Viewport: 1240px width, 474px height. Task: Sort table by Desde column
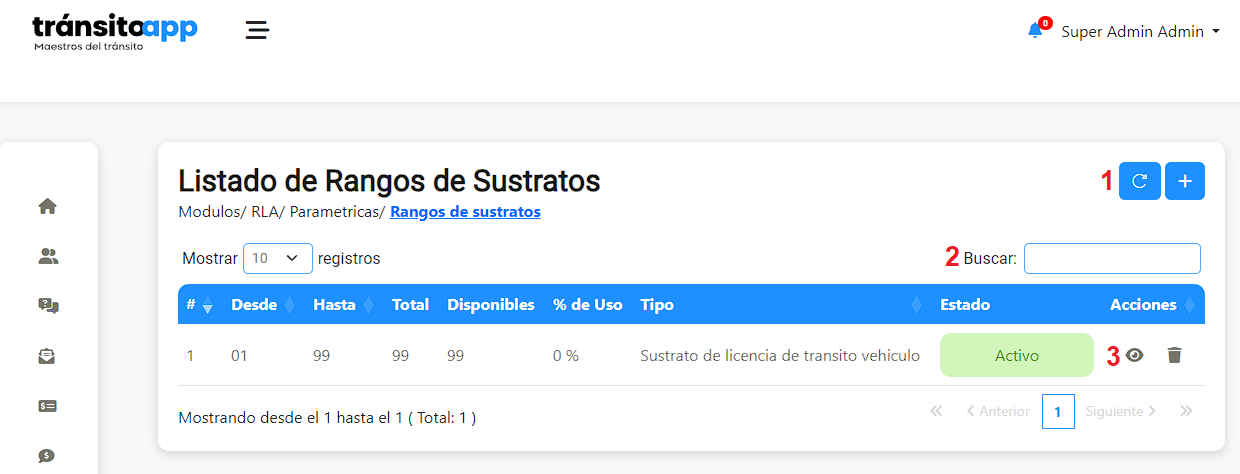tap(263, 305)
